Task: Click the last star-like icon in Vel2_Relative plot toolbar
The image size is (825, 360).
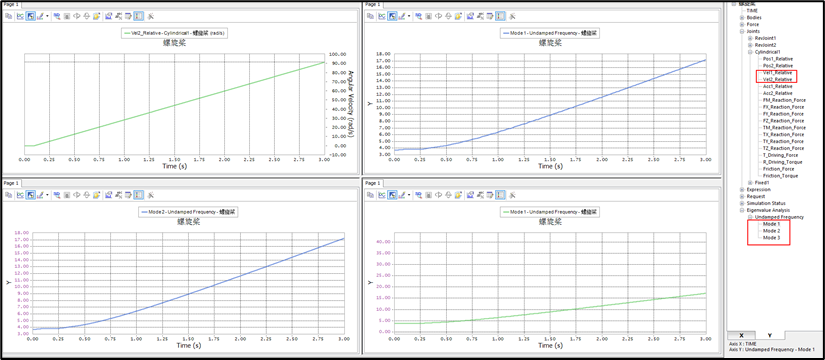Action: click(x=150, y=16)
